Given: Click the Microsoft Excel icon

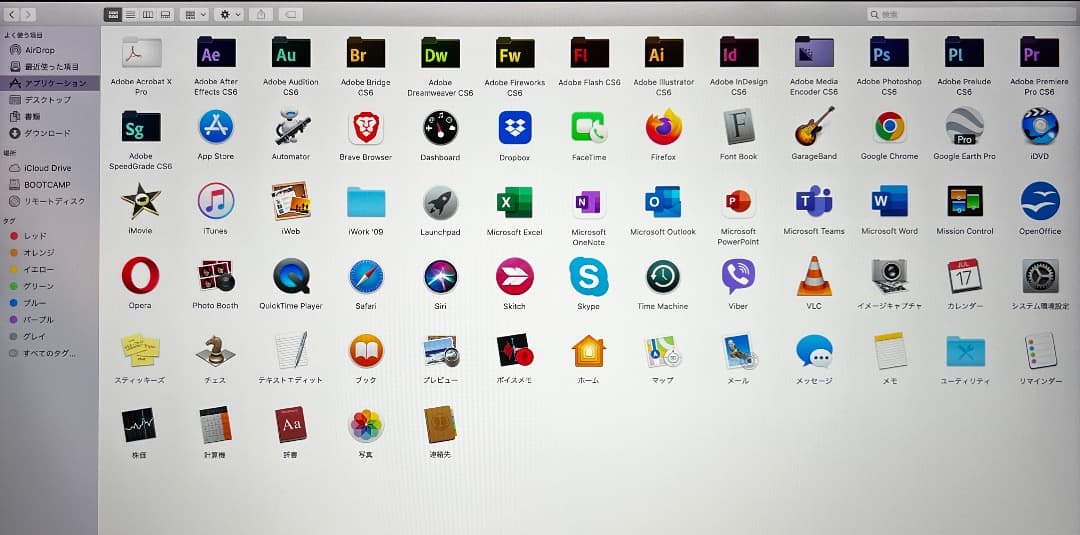Looking at the screenshot, I should pyautogui.click(x=515, y=202).
